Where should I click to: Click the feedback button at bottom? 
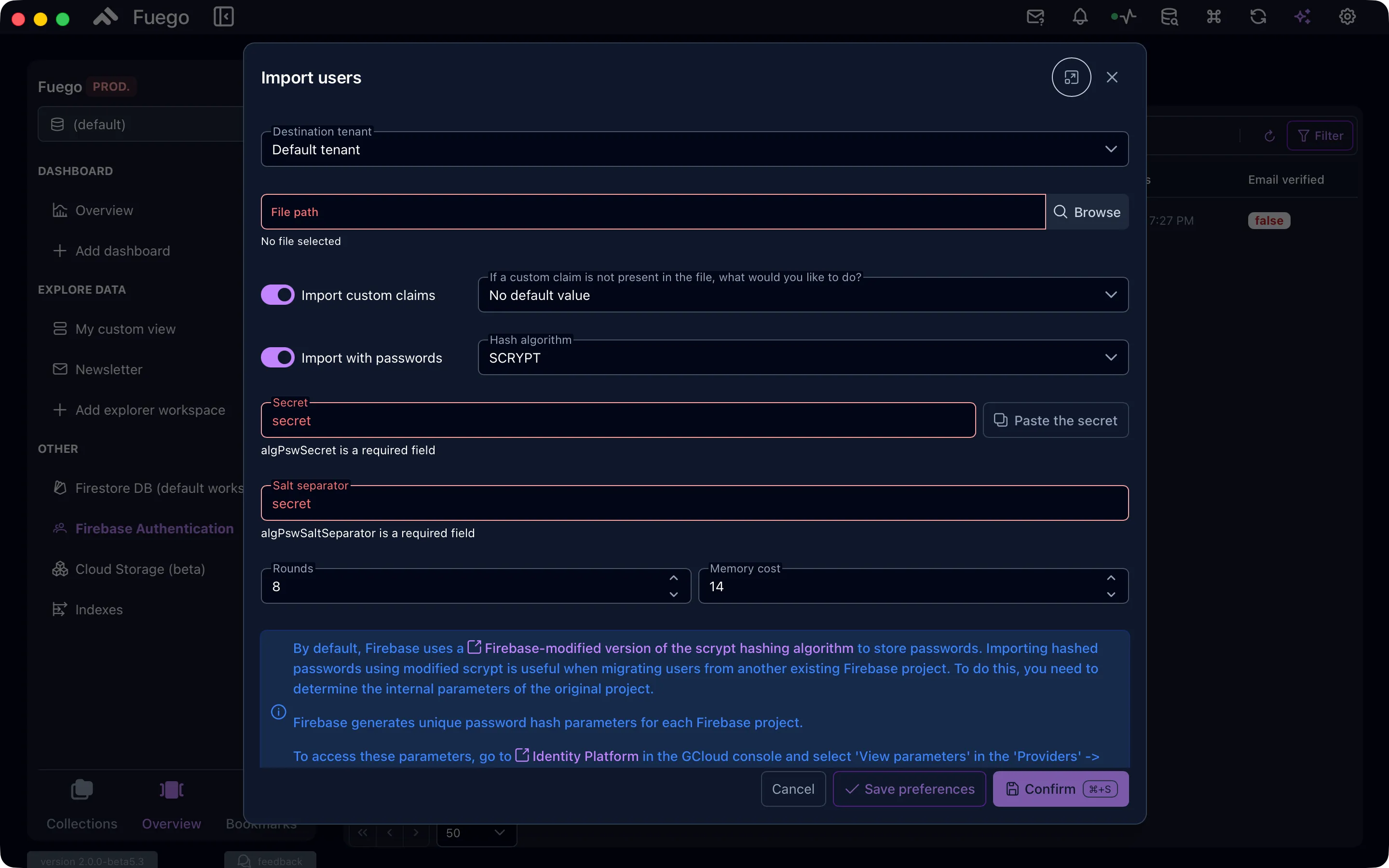click(270, 861)
